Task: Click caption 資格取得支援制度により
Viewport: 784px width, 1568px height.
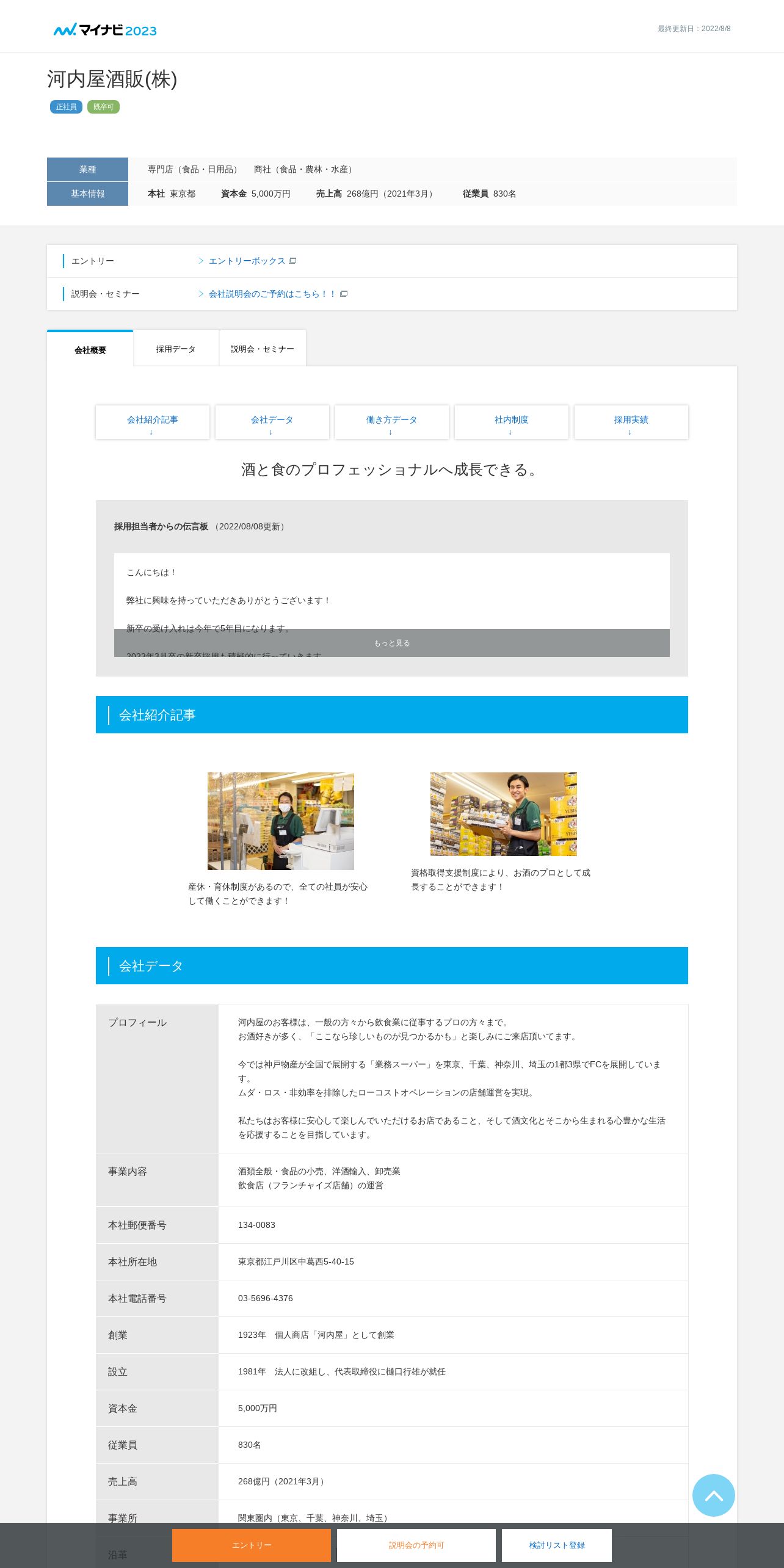Action: tap(501, 880)
